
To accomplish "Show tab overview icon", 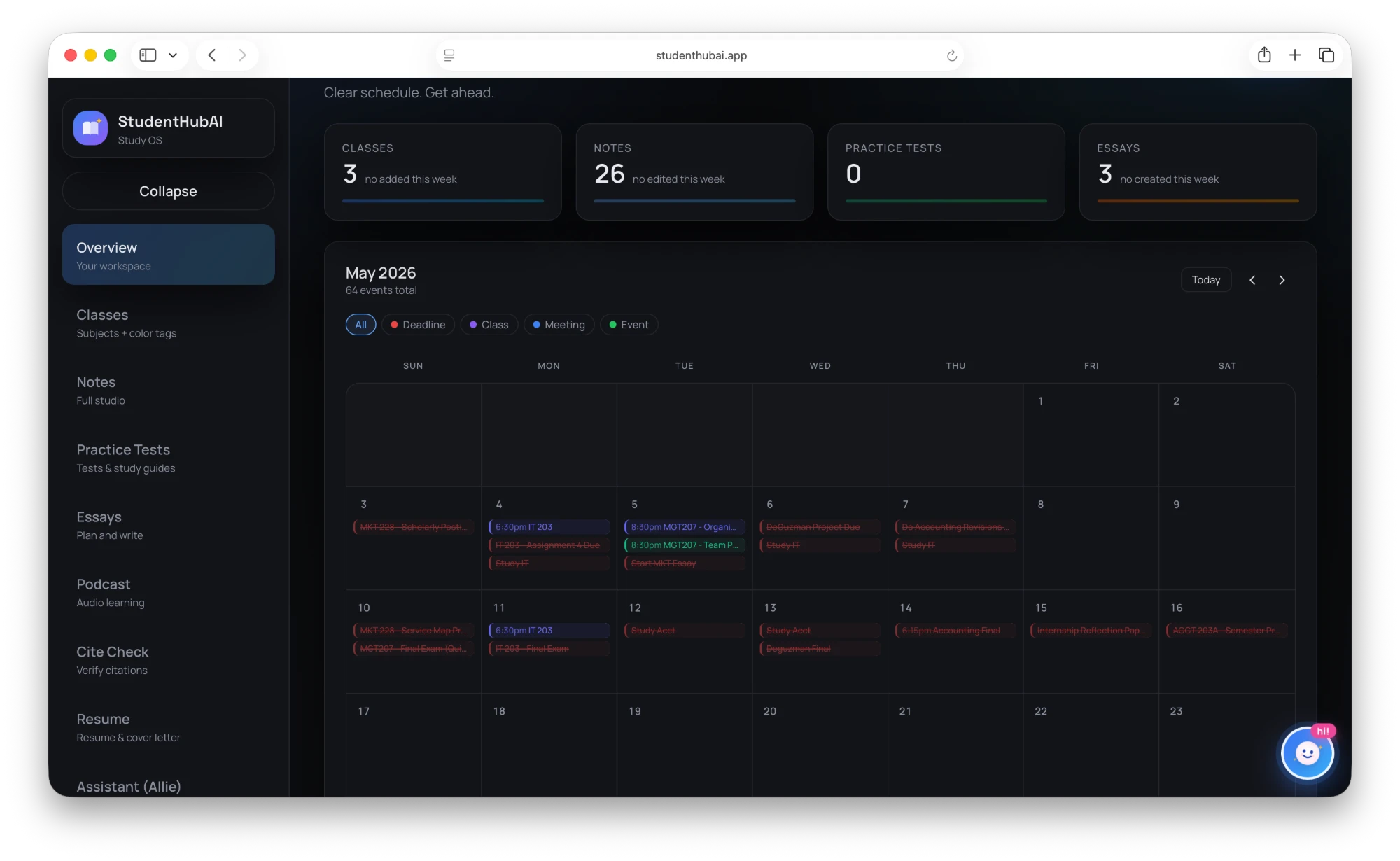I will pos(1326,55).
